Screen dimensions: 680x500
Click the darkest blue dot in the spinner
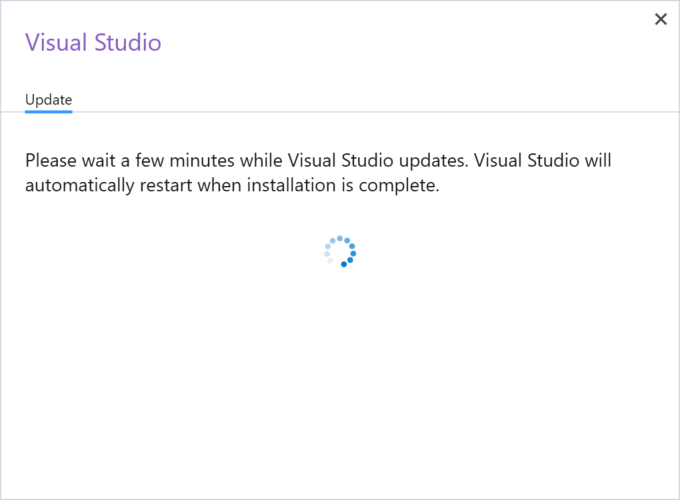point(344,264)
